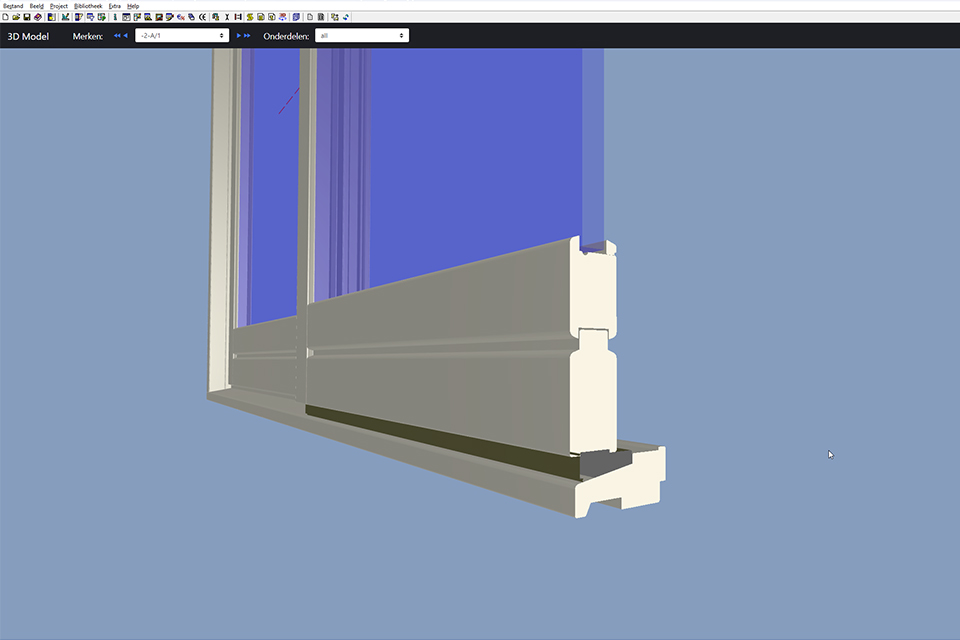
Task: Open the Bibliotheek menu
Action: (88, 6)
